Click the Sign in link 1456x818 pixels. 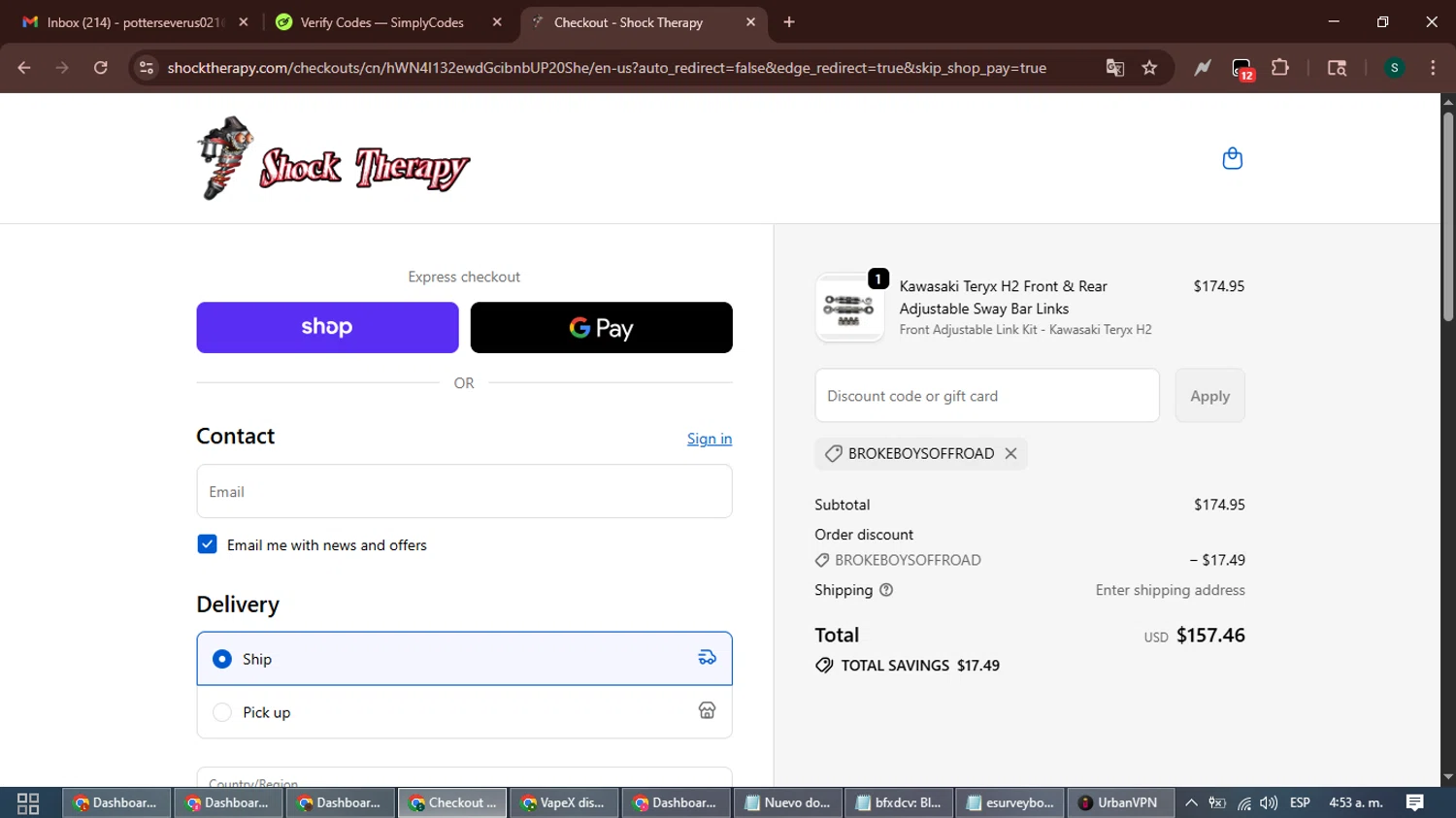pyautogui.click(x=710, y=439)
